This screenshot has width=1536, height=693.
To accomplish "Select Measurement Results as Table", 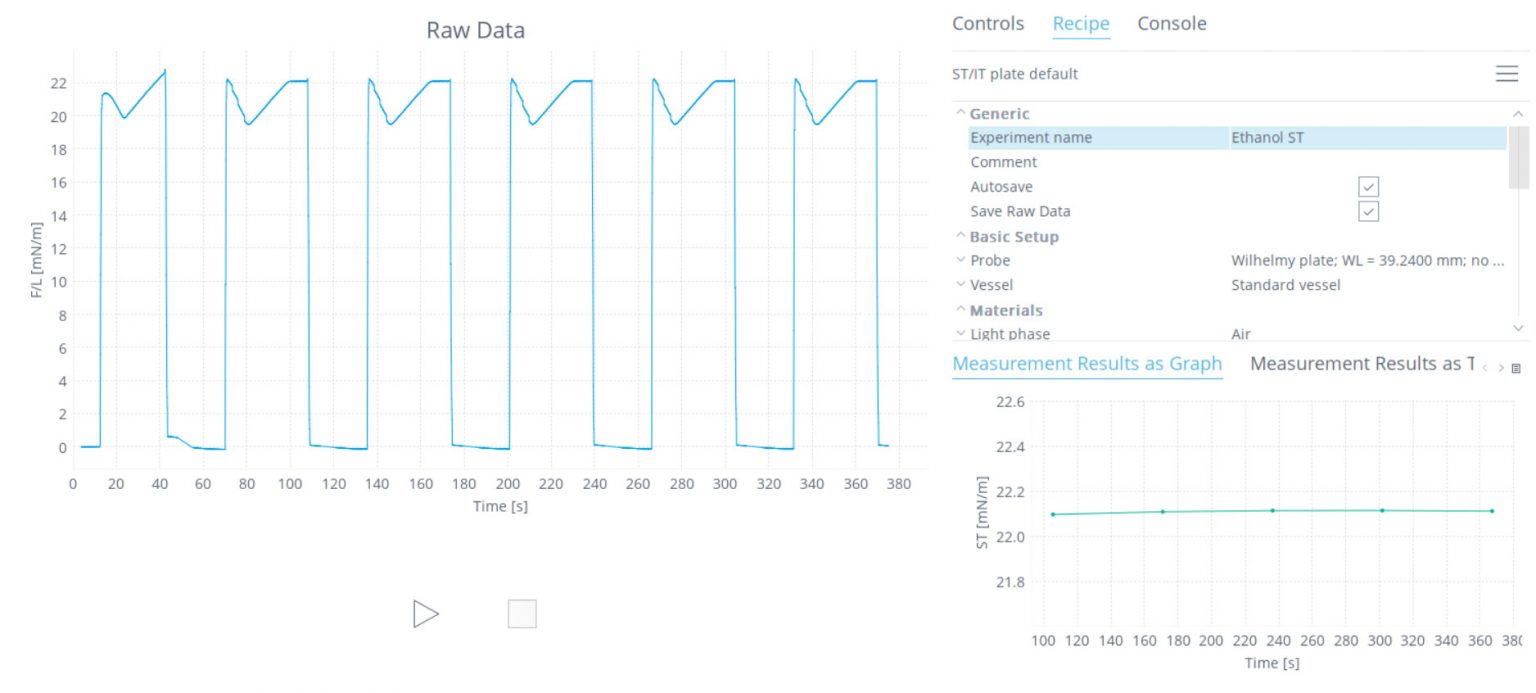I will click(x=1363, y=363).
